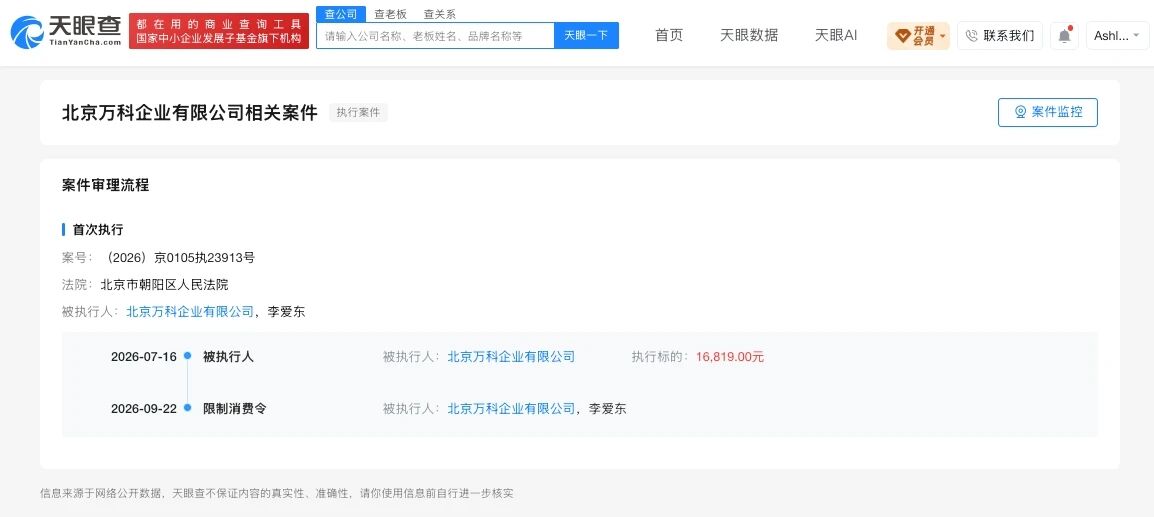1154x517 pixels.
Task: Open 北京万科企业有限公司 link in 限制消费令 row
Action: pyautogui.click(x=511, y=408)
